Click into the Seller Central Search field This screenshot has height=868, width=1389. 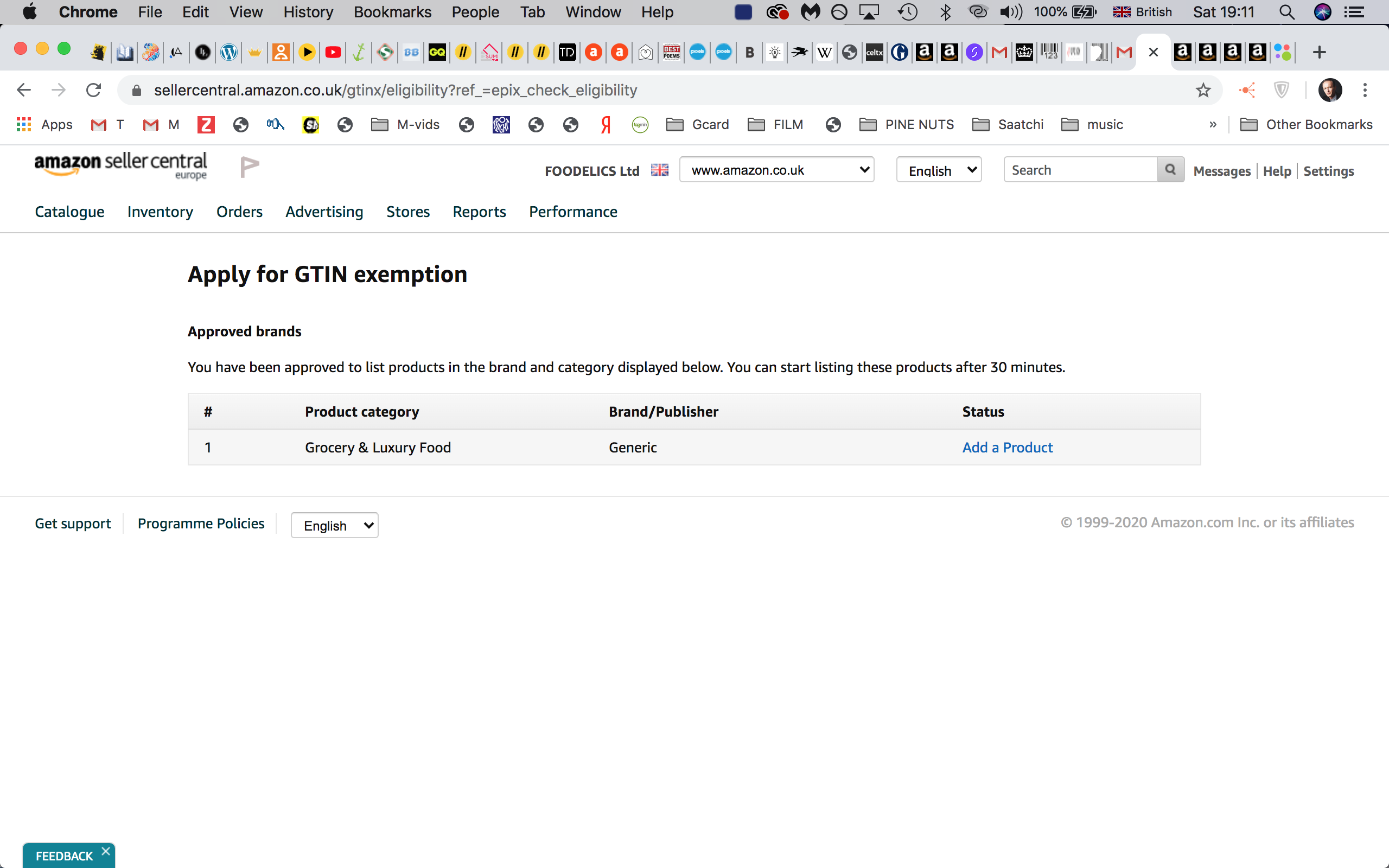coord(1080,170)
